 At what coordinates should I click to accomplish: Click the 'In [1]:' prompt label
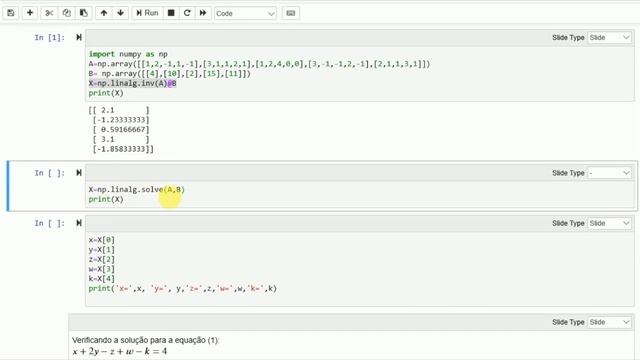coord(49,38)
